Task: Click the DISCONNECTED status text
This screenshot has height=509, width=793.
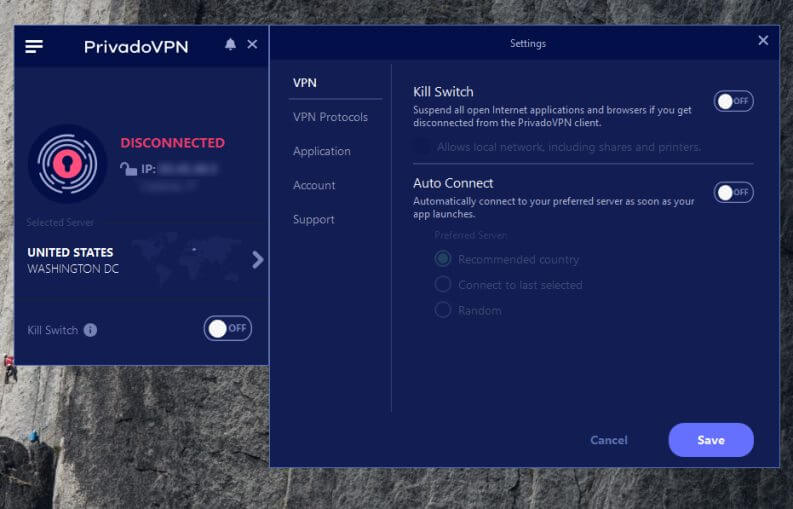Action: pos(172,143)
